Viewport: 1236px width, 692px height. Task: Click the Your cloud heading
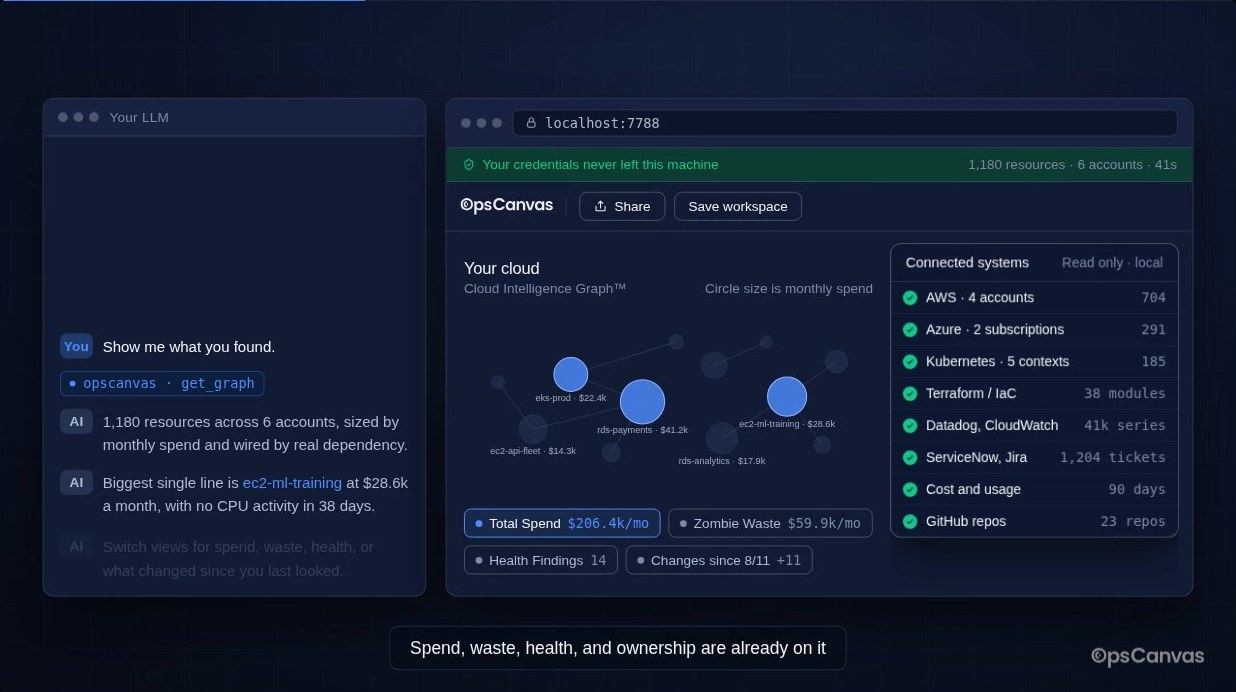tap(502, 268)
